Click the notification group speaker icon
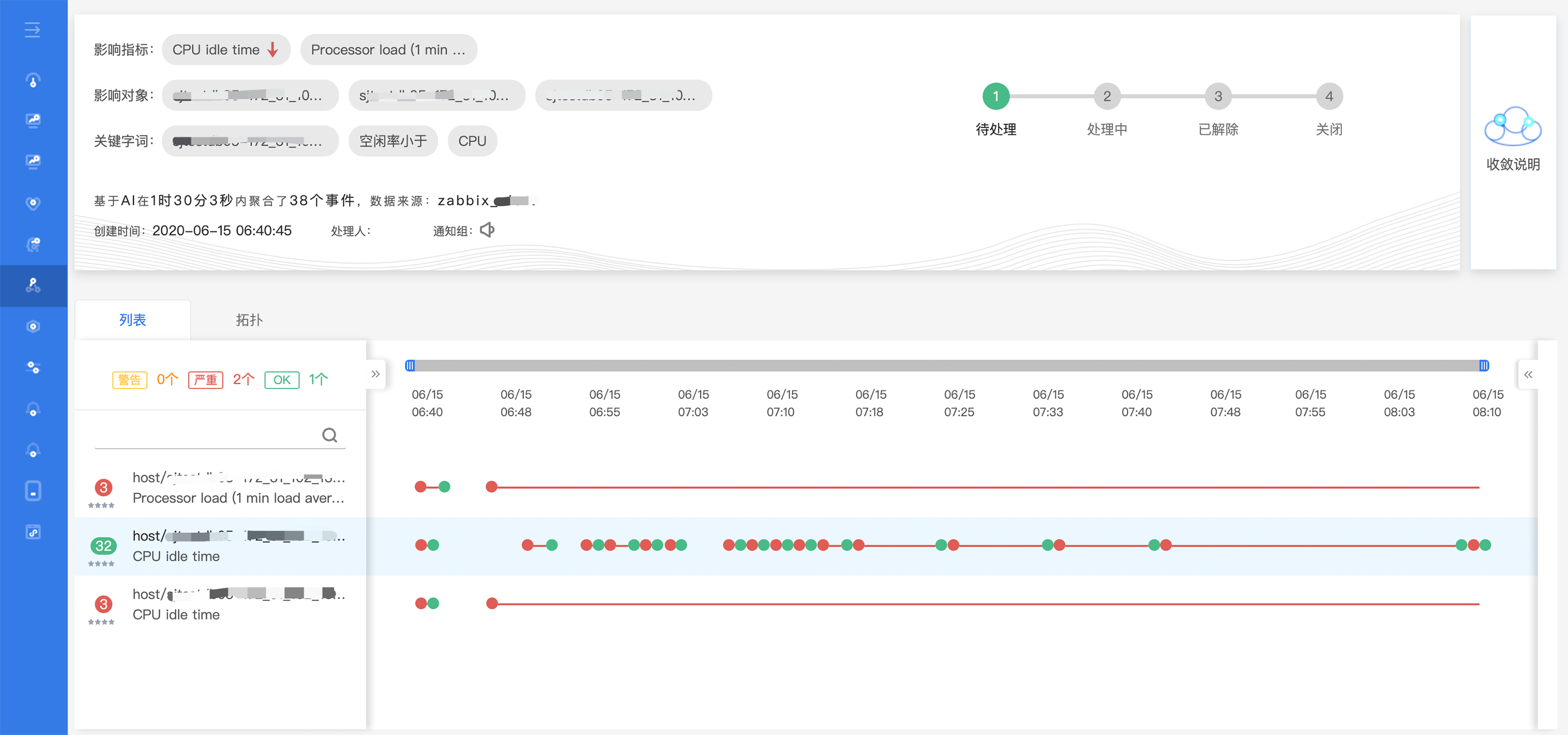1568x735 pixels. click(x=487, y=230)
